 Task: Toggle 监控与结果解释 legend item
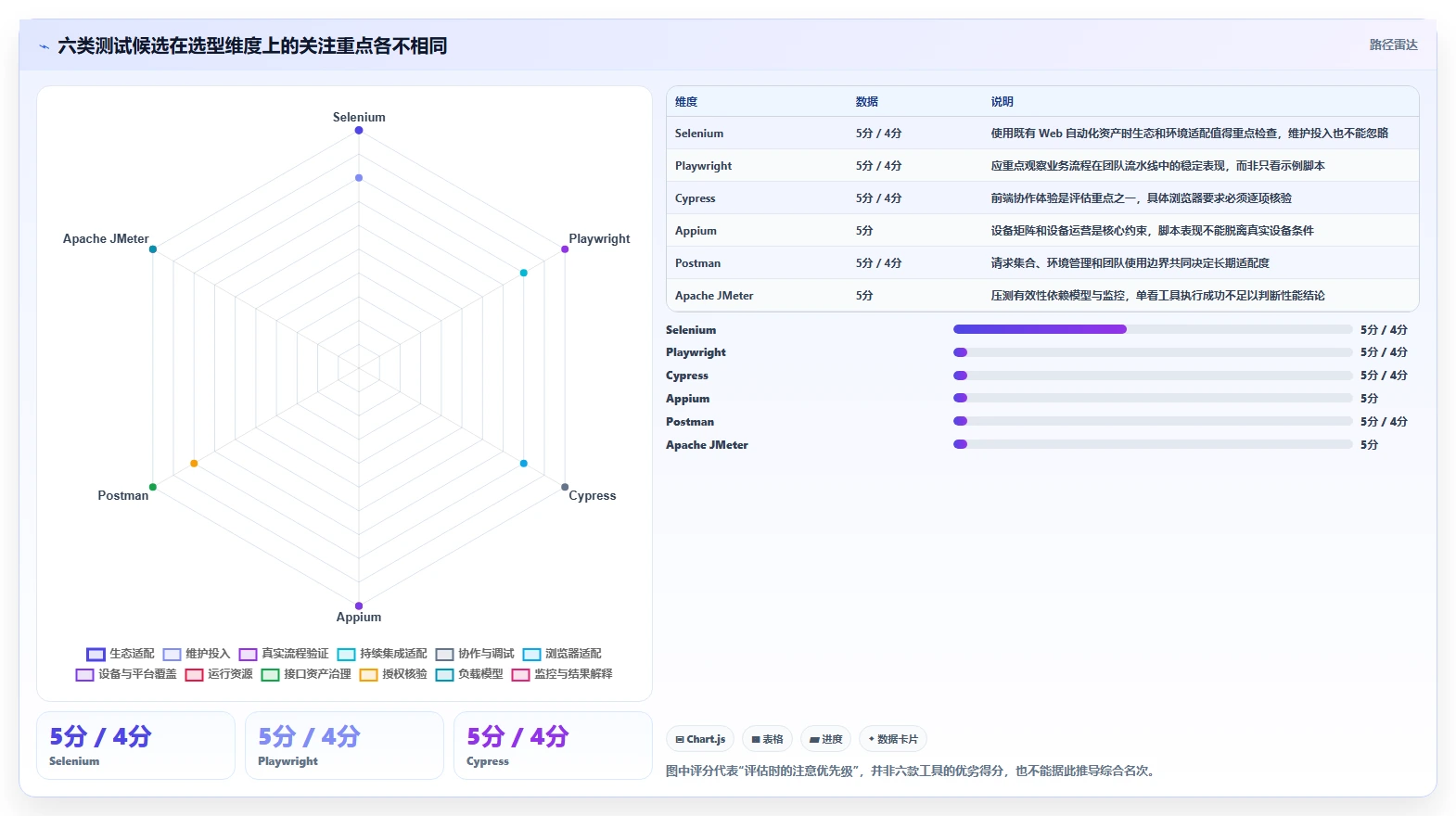tap(562, 674)
